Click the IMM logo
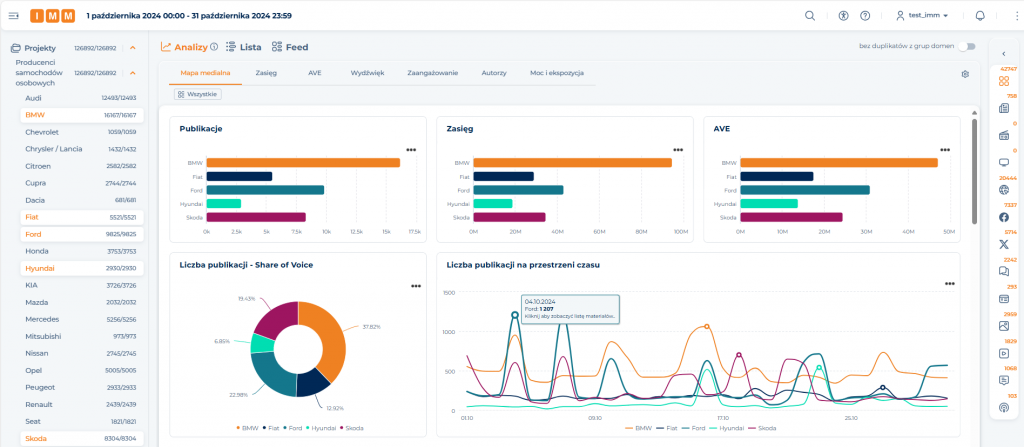The height and width of the screenshot is (447, 1024). [x=52, y=16]
